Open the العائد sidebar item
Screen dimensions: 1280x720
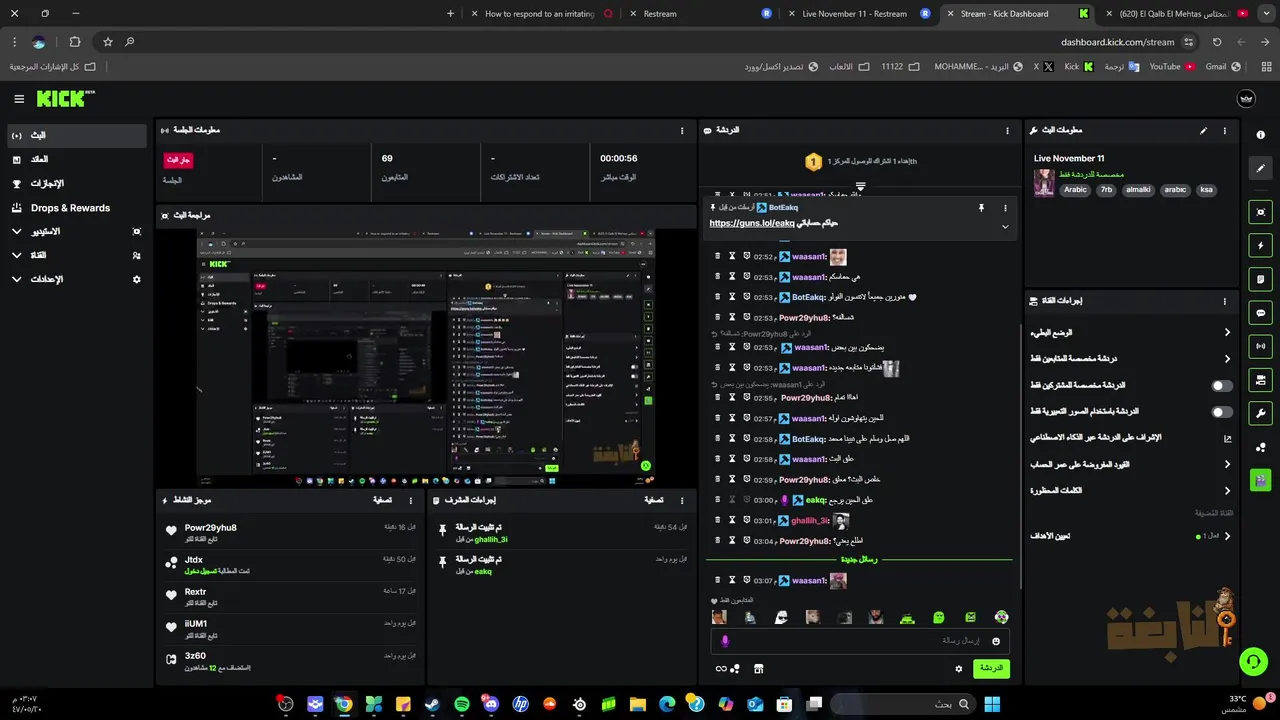pos(77,159)
